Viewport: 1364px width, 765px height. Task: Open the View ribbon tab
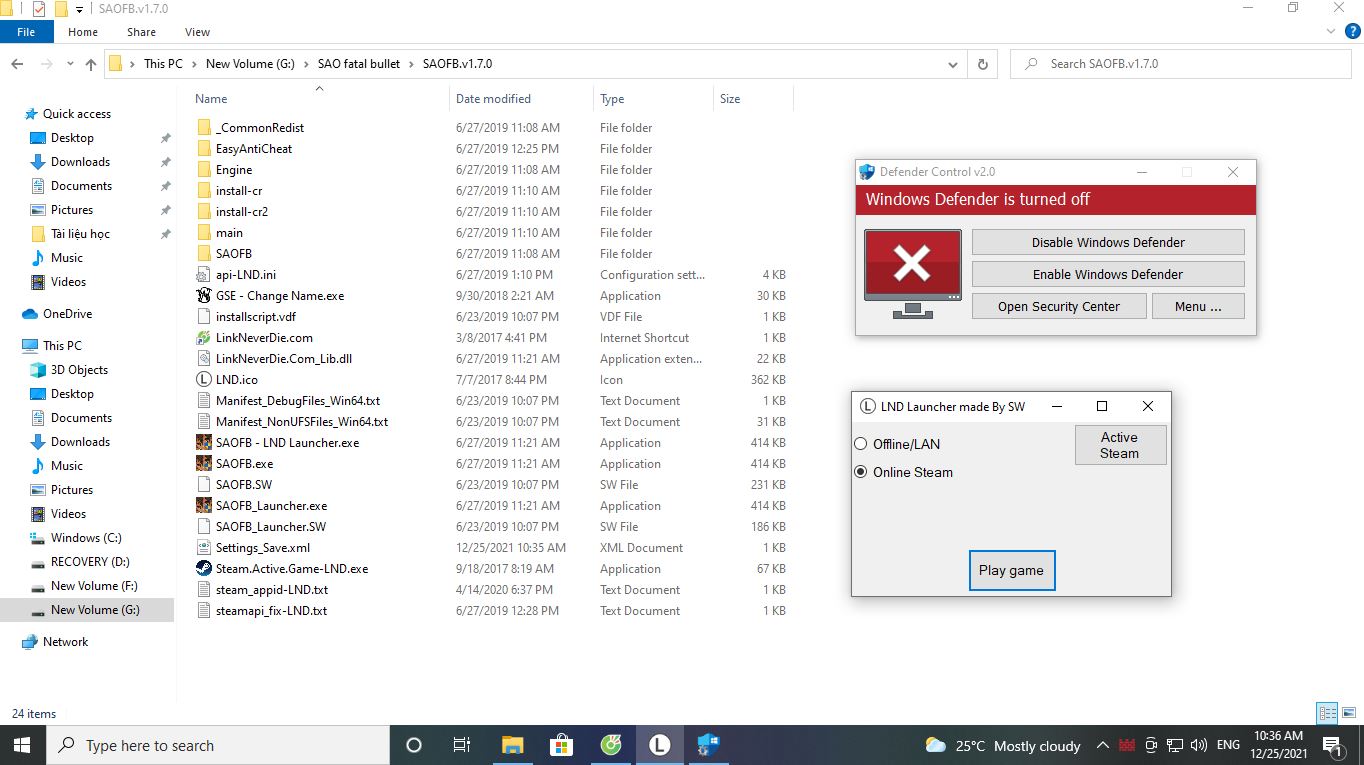197,32
